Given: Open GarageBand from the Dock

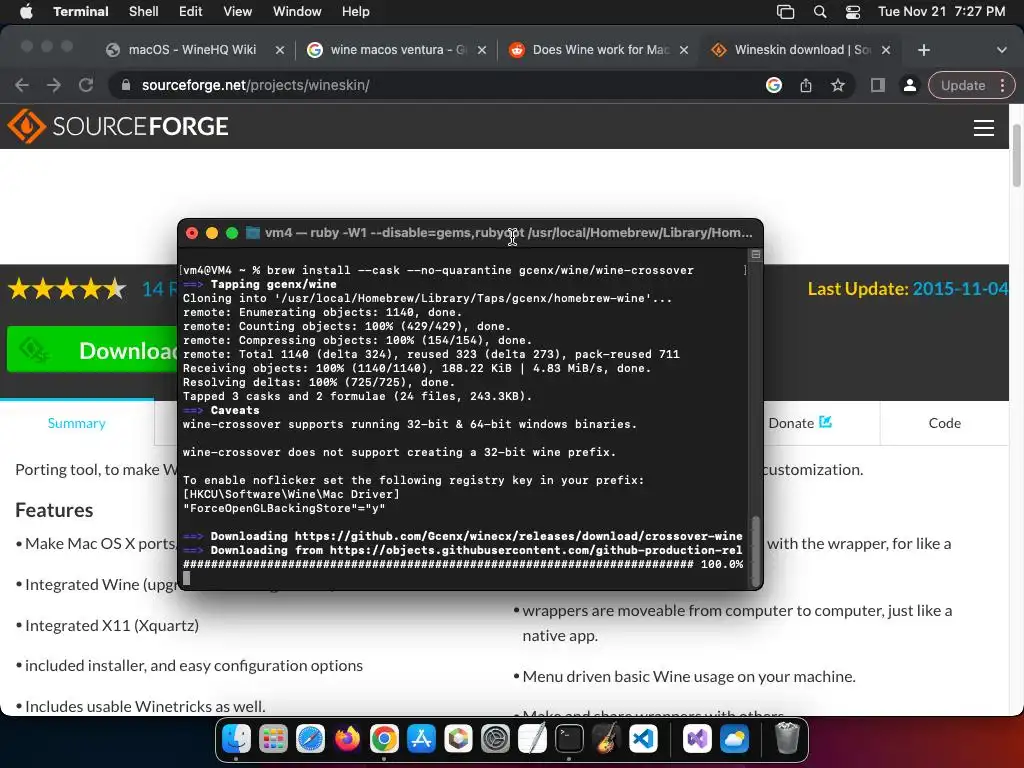Looking at the screenshot, I should coord(606,739).
